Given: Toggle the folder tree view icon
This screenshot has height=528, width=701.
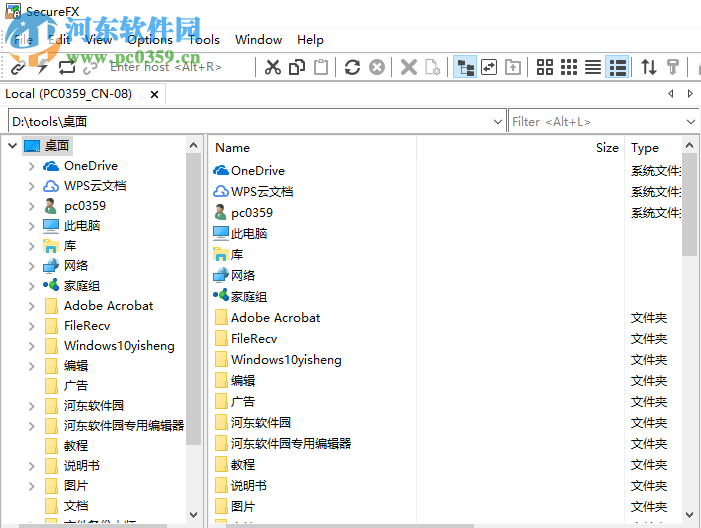Looking at the screenshot, I should coord(465,68).
